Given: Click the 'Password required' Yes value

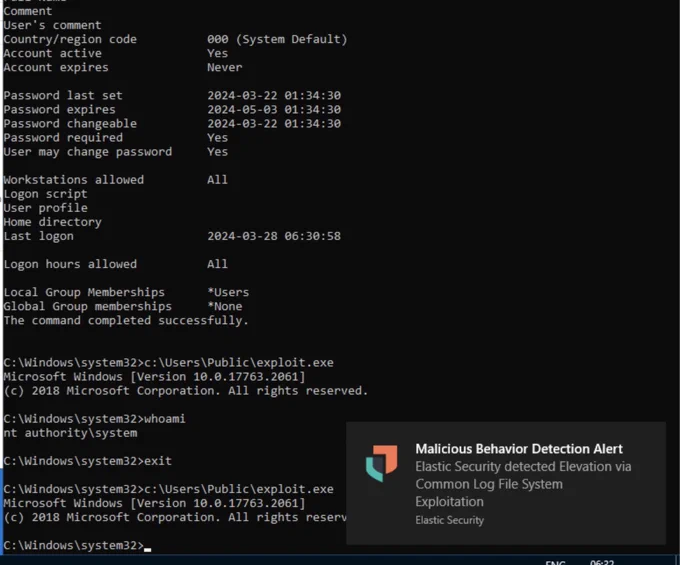Looking at the screenshot, I should click(217, 137).
